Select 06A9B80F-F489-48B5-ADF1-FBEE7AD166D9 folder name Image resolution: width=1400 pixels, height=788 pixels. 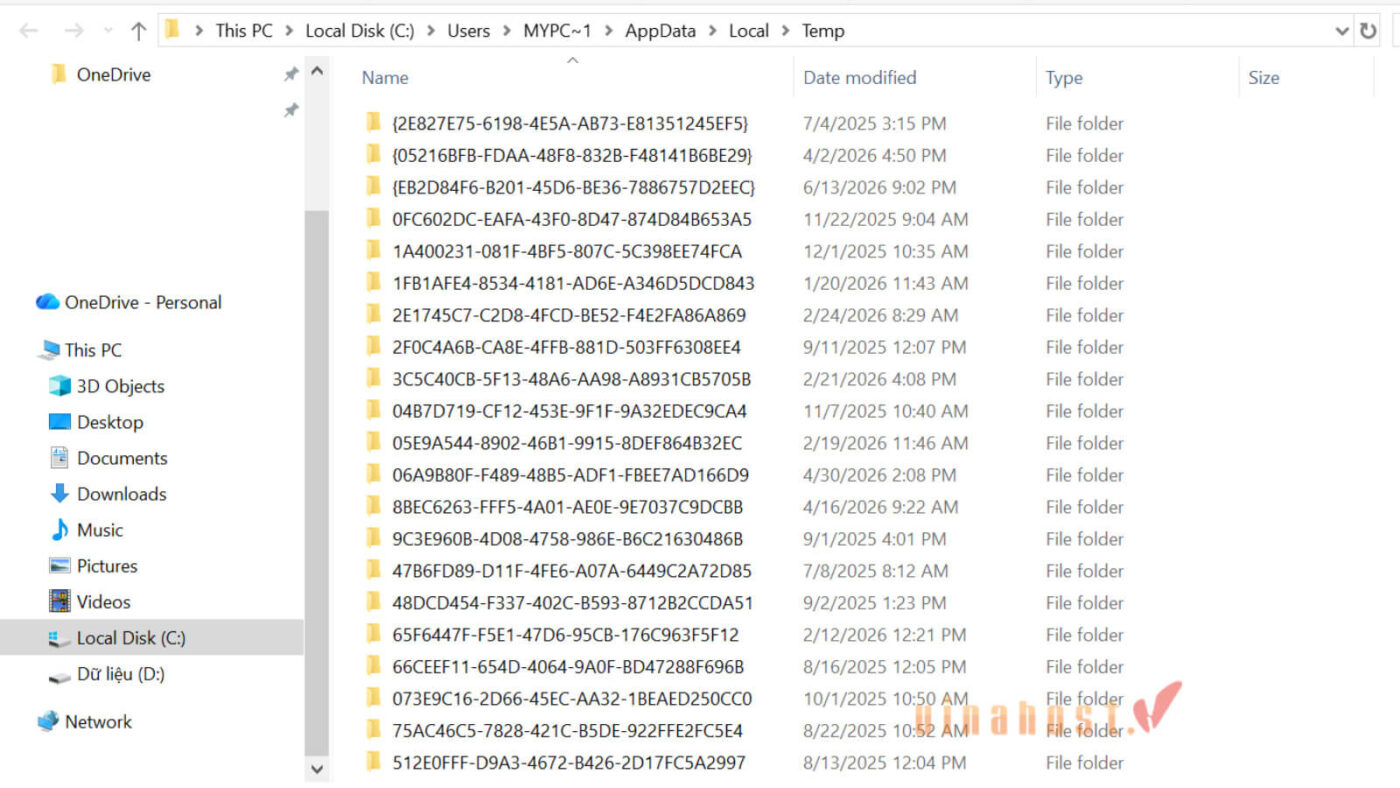tap(570, 475)
